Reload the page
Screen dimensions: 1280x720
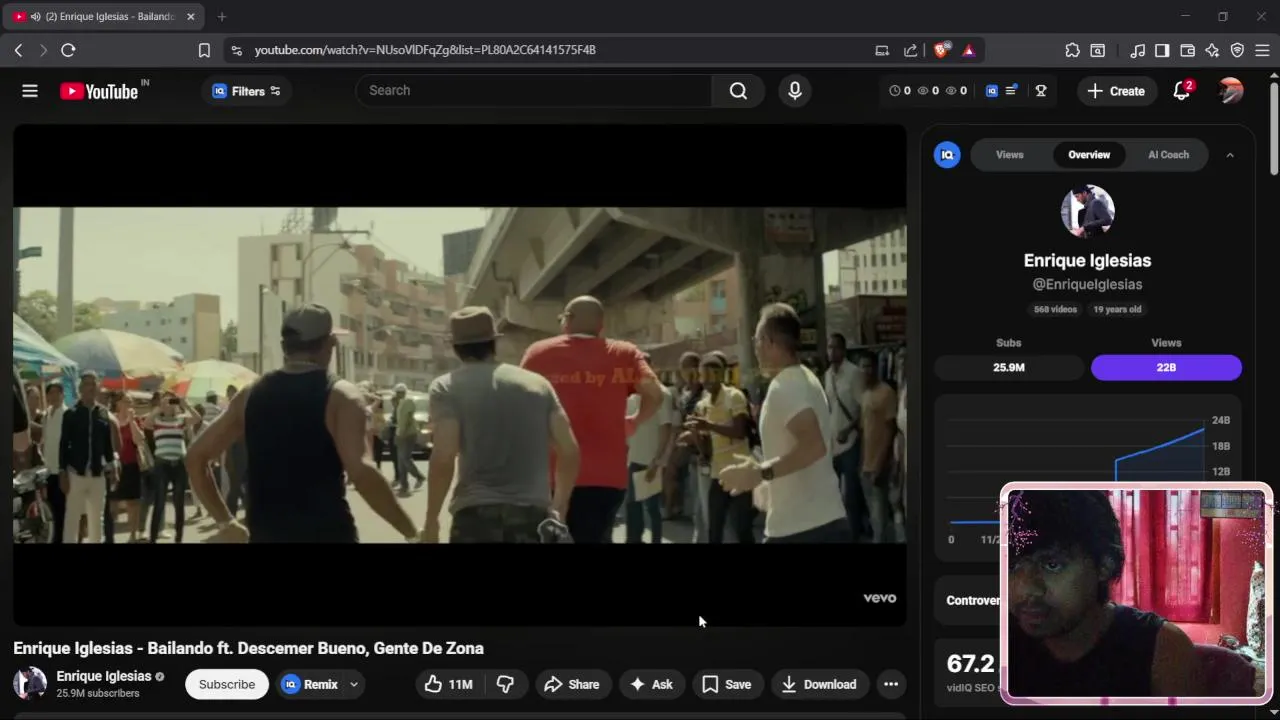pyautogui.click(x=68, y=50)
